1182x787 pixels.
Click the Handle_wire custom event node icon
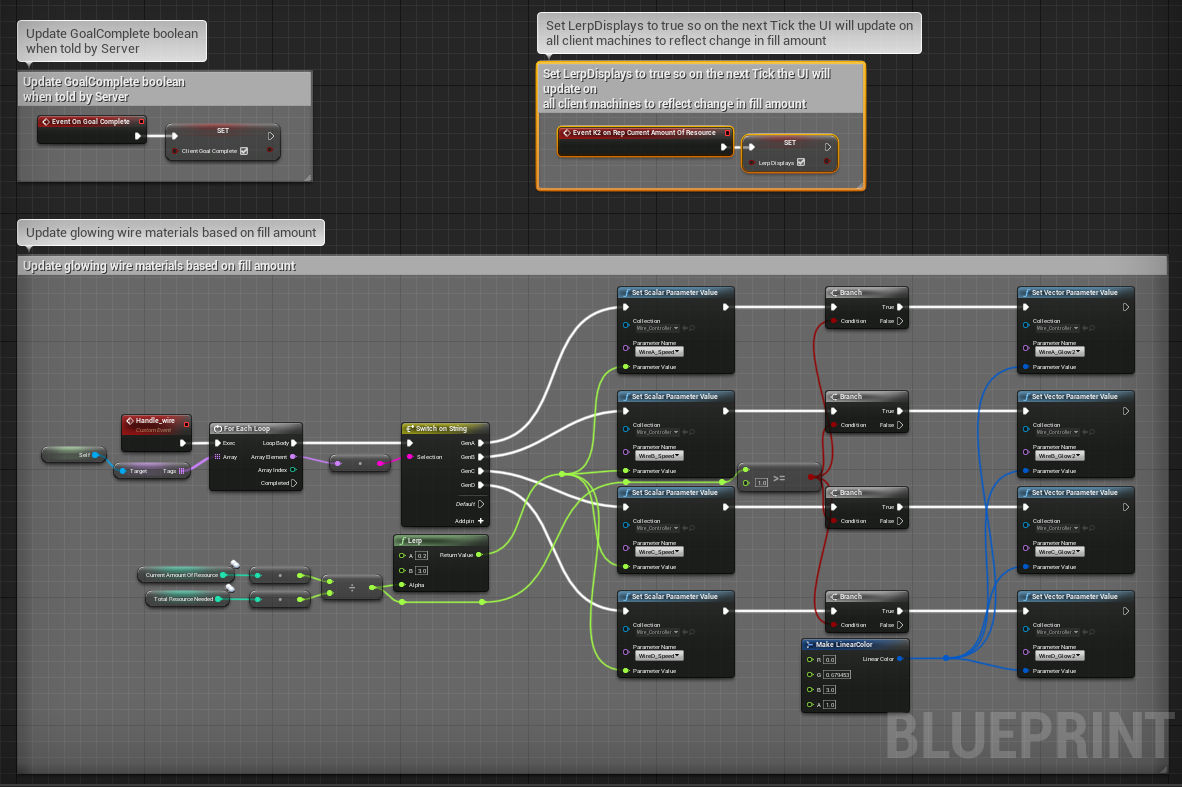130,421
